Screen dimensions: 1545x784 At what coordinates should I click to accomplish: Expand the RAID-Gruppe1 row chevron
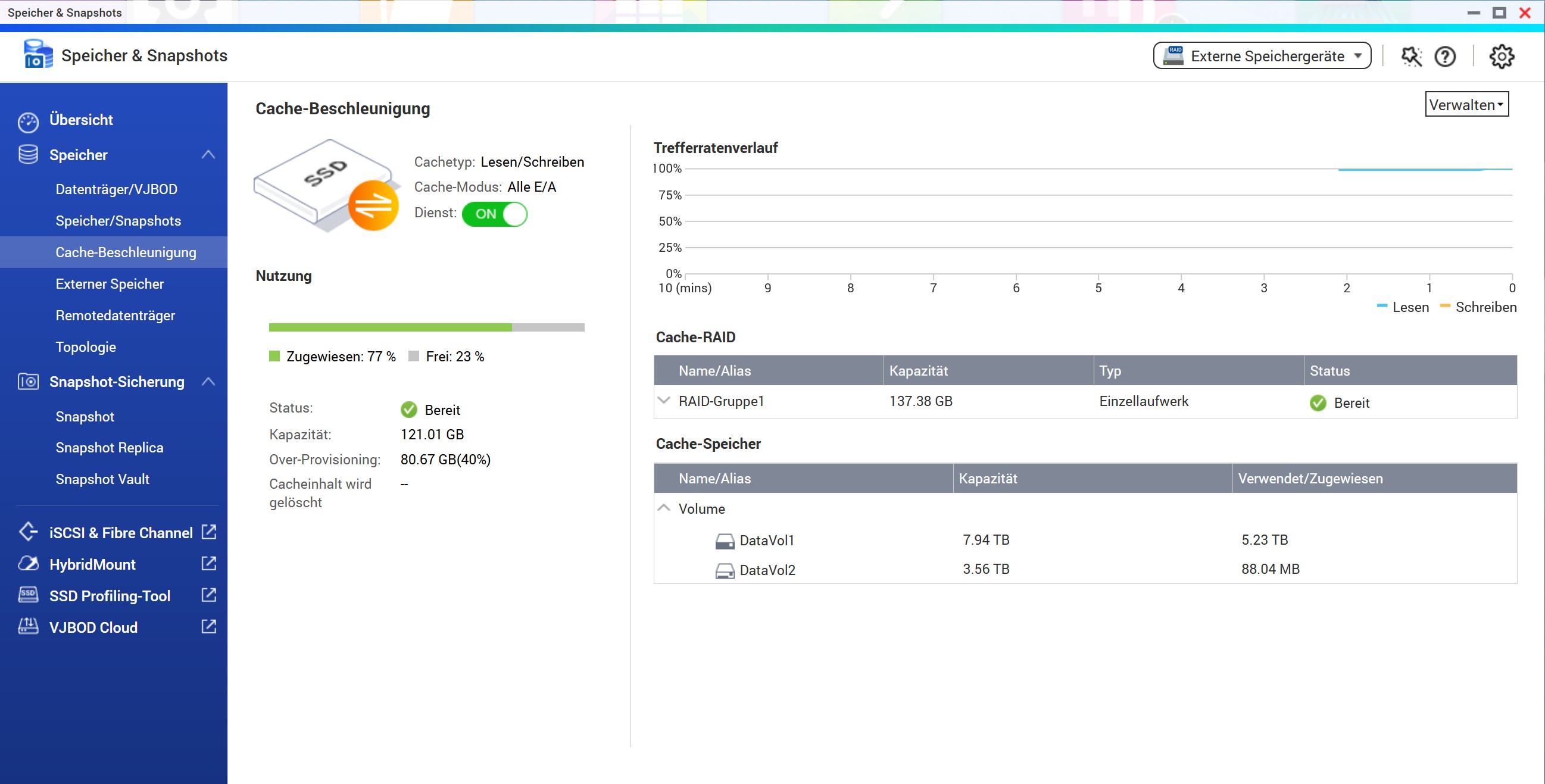[x=663, y=400]
